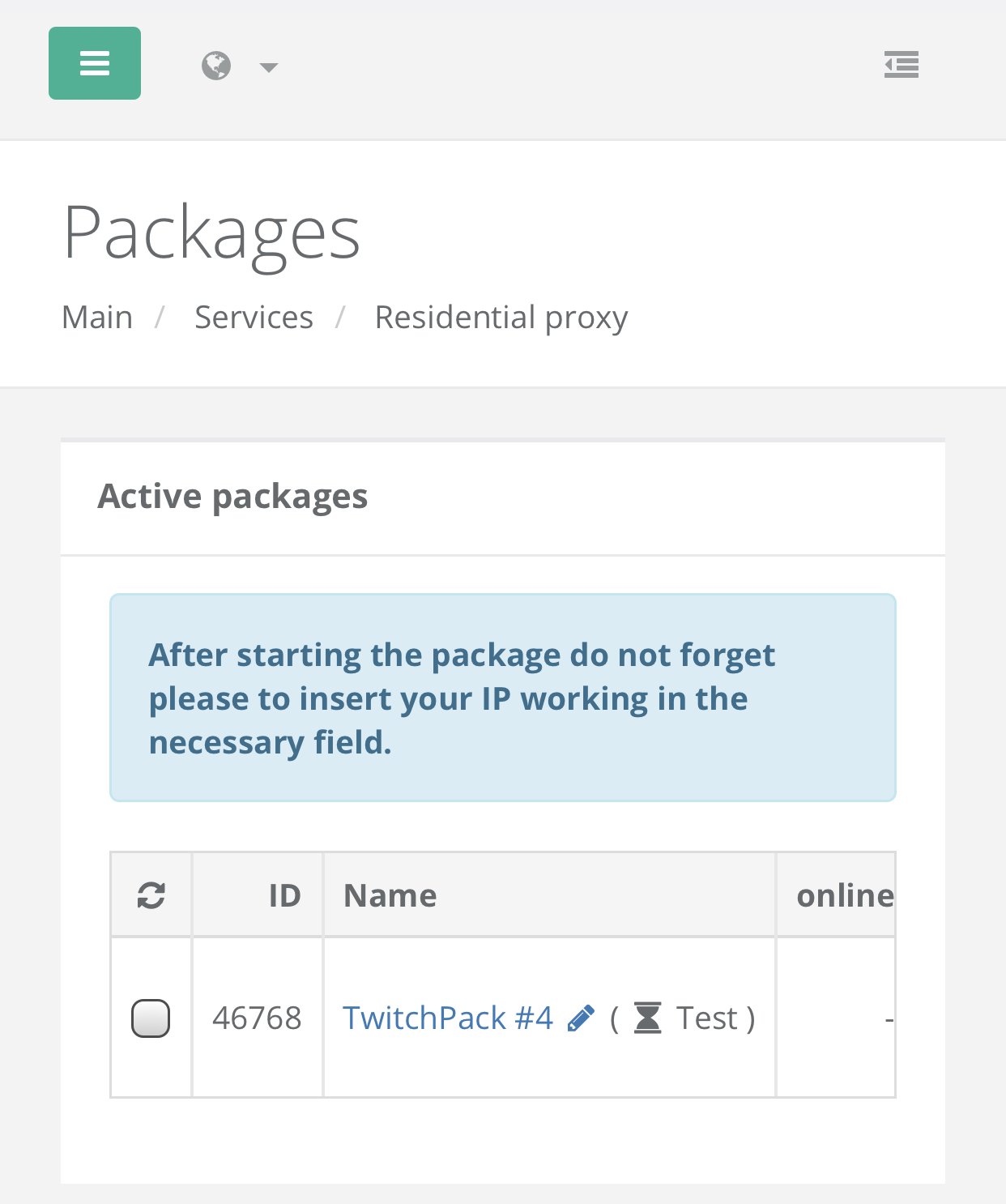Click the blue IP reminder notice
Viewport: 1006px width, 1204px height.
(502, 698)
